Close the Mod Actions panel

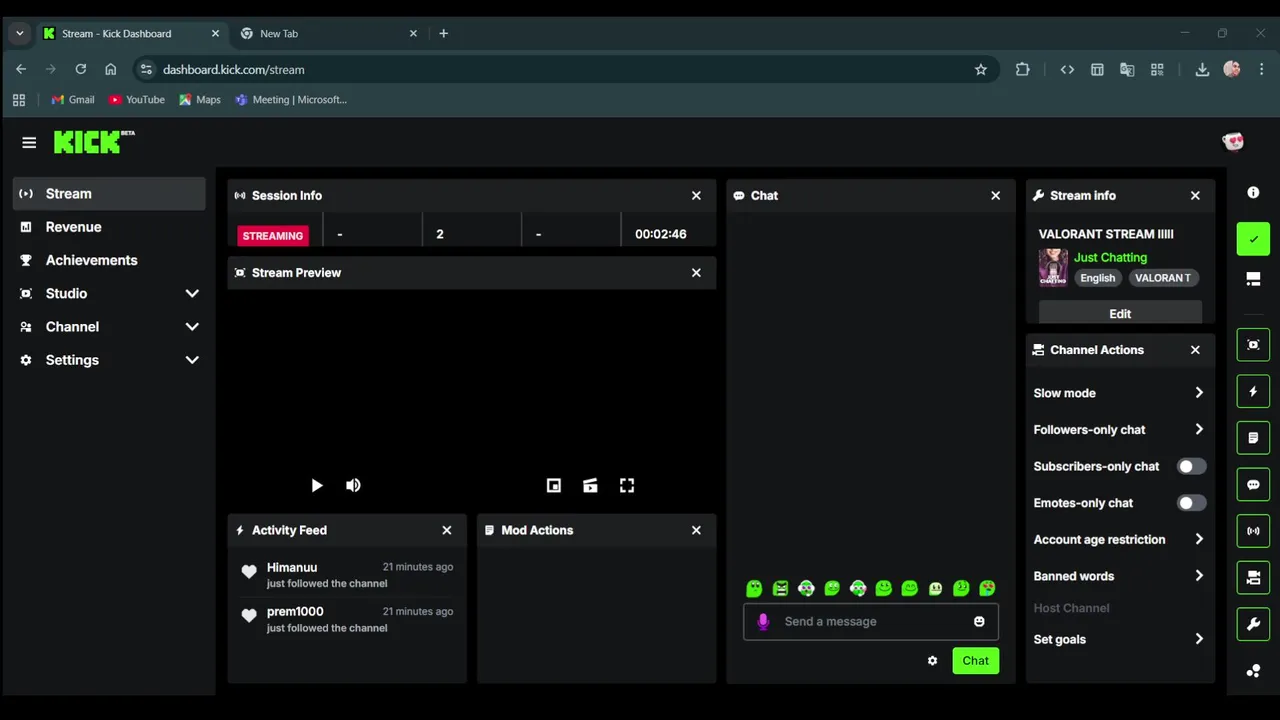pos(696,530)
